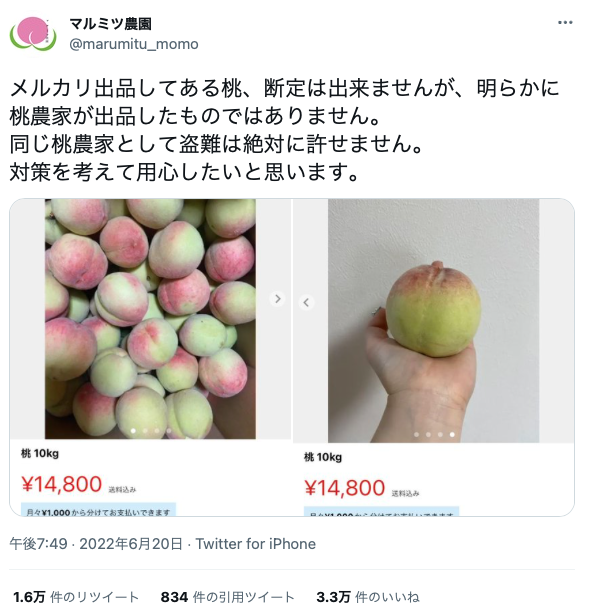Screen dimensions: 589x616
Task: Click the 月々¥1,000 installment banner on left
Action: pos(98,509)
